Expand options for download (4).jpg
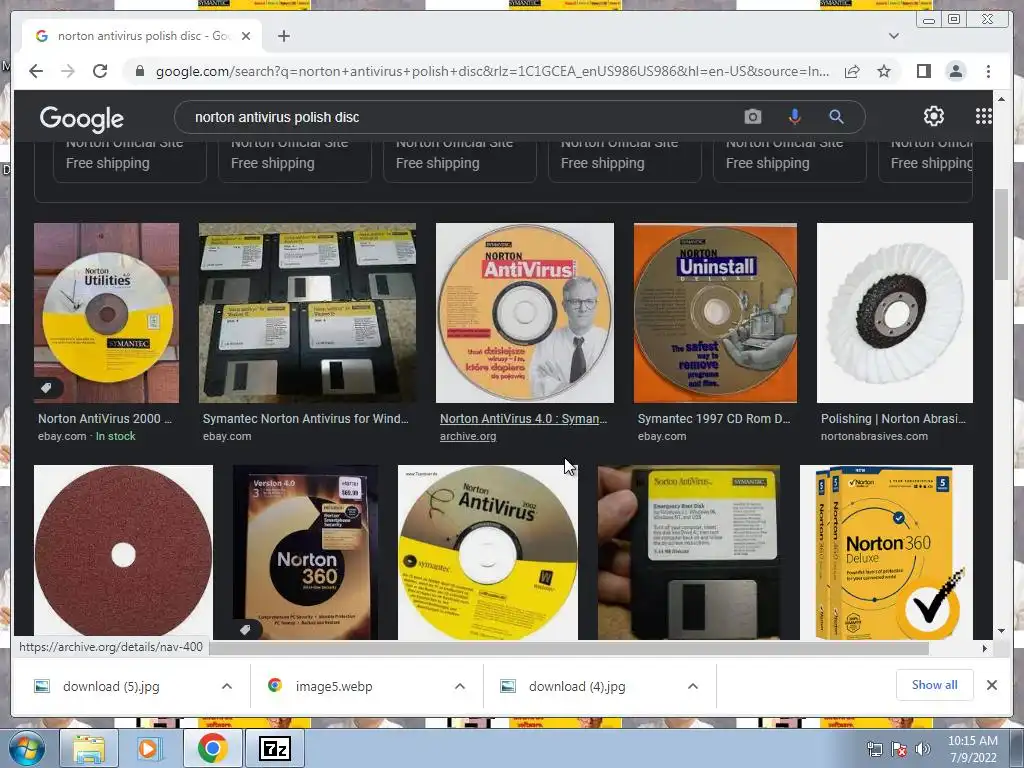1024x768 pixels. tap(693, 686)
